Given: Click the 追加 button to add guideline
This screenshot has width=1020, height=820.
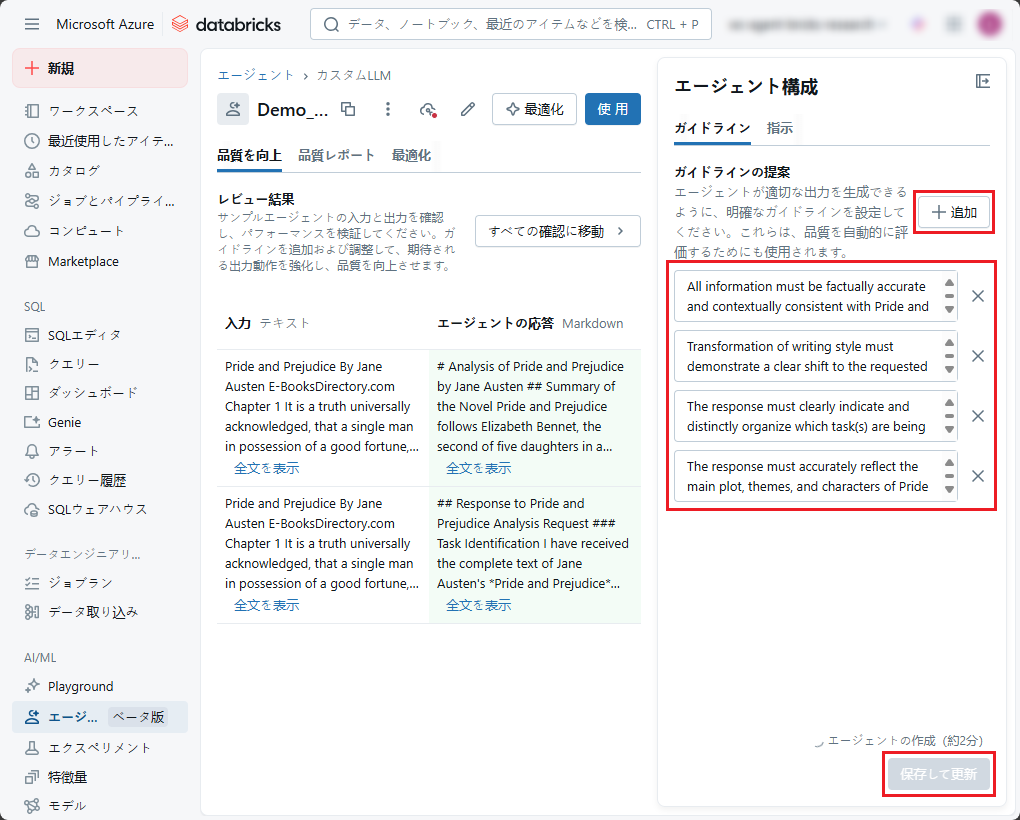Looking at the screenshot, I should pyautogui.click(x=954, y=212).
